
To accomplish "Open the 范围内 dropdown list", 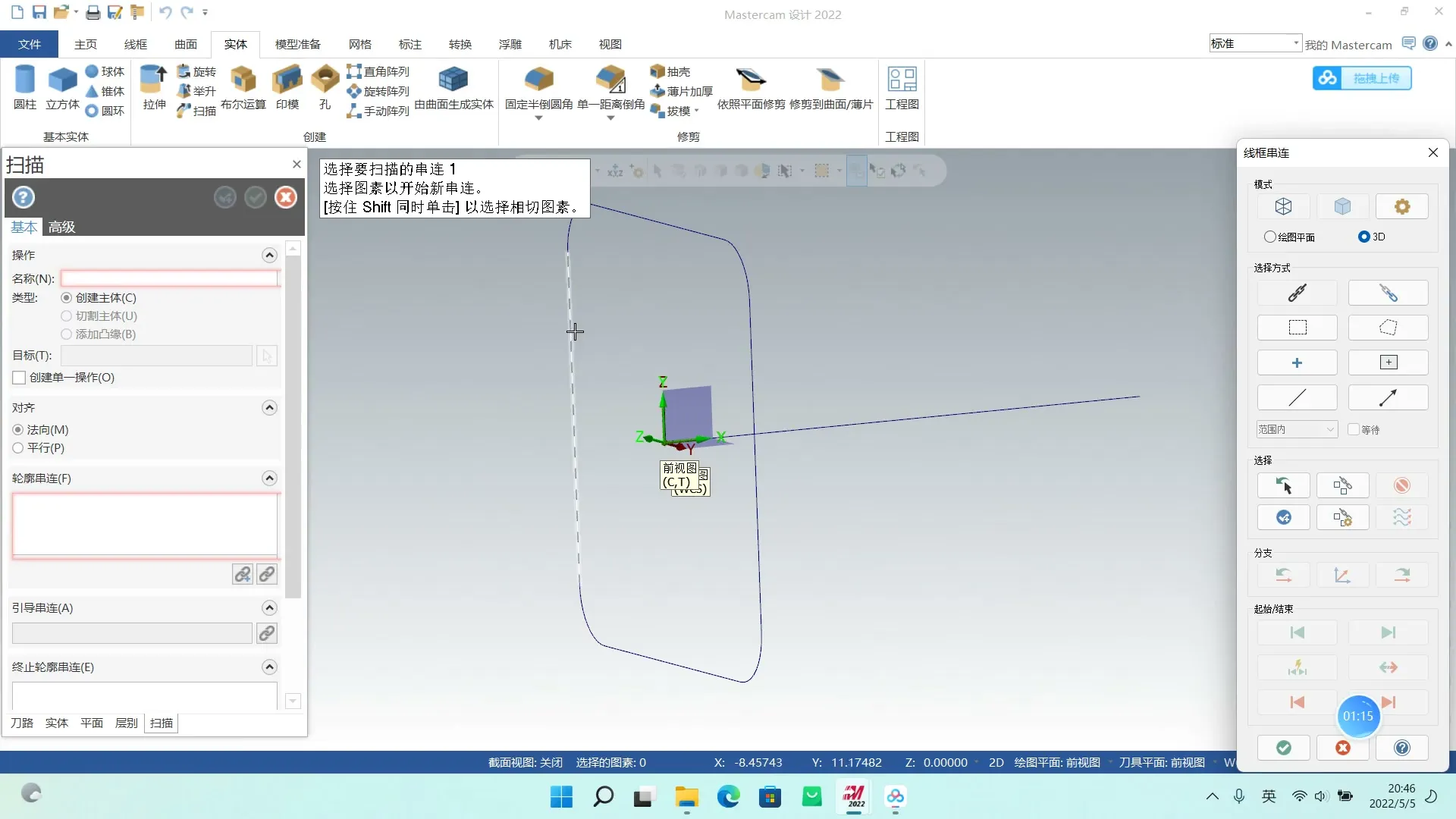I will click(x=1297, y=429).
